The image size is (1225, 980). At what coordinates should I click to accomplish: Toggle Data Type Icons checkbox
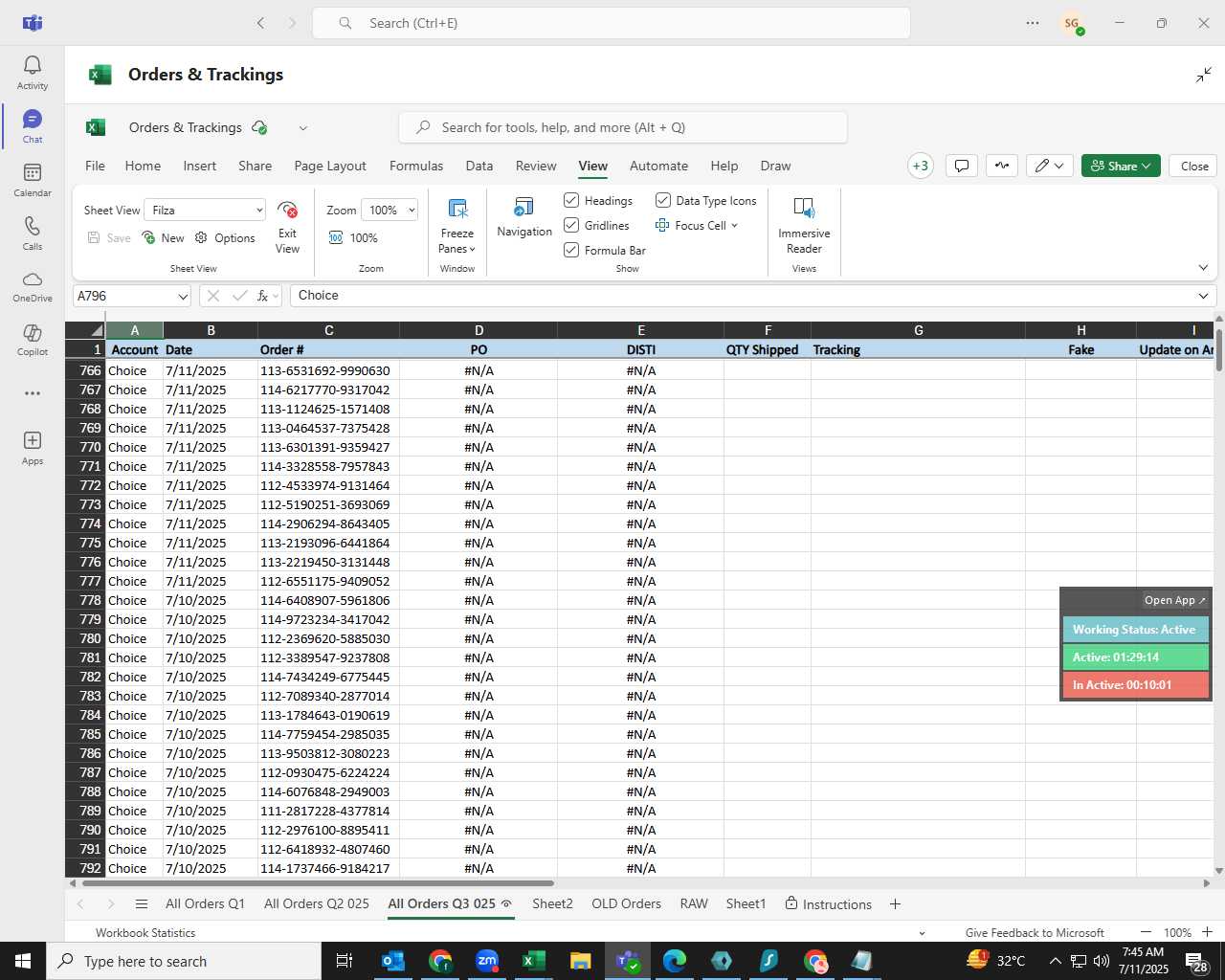[x=662, y=200]
